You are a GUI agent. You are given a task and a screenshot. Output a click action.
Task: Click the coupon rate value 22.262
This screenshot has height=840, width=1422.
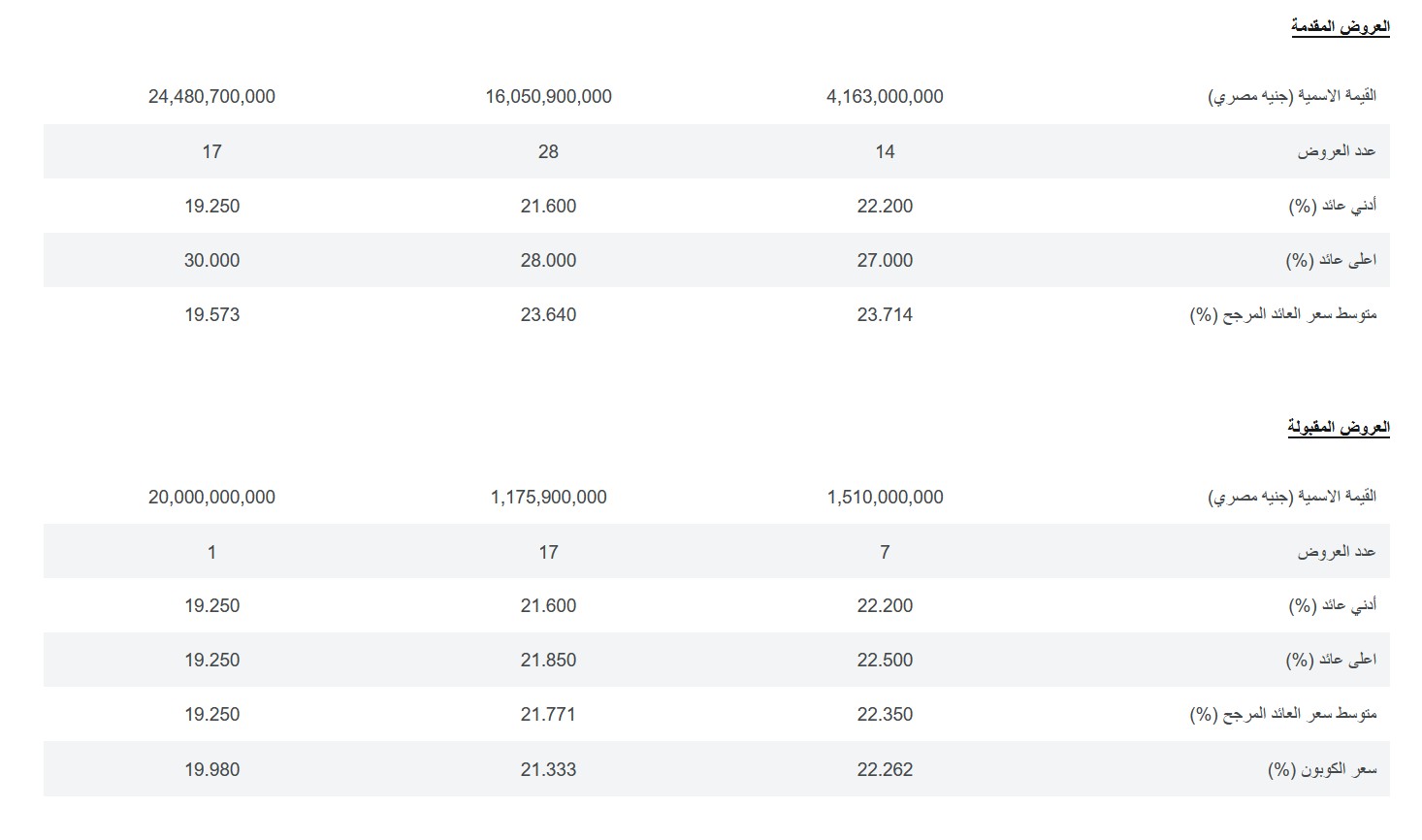885,769
